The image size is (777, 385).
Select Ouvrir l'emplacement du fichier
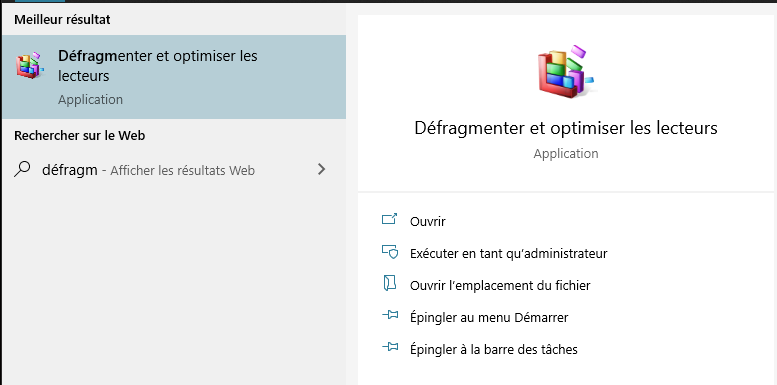click(500, 285)
